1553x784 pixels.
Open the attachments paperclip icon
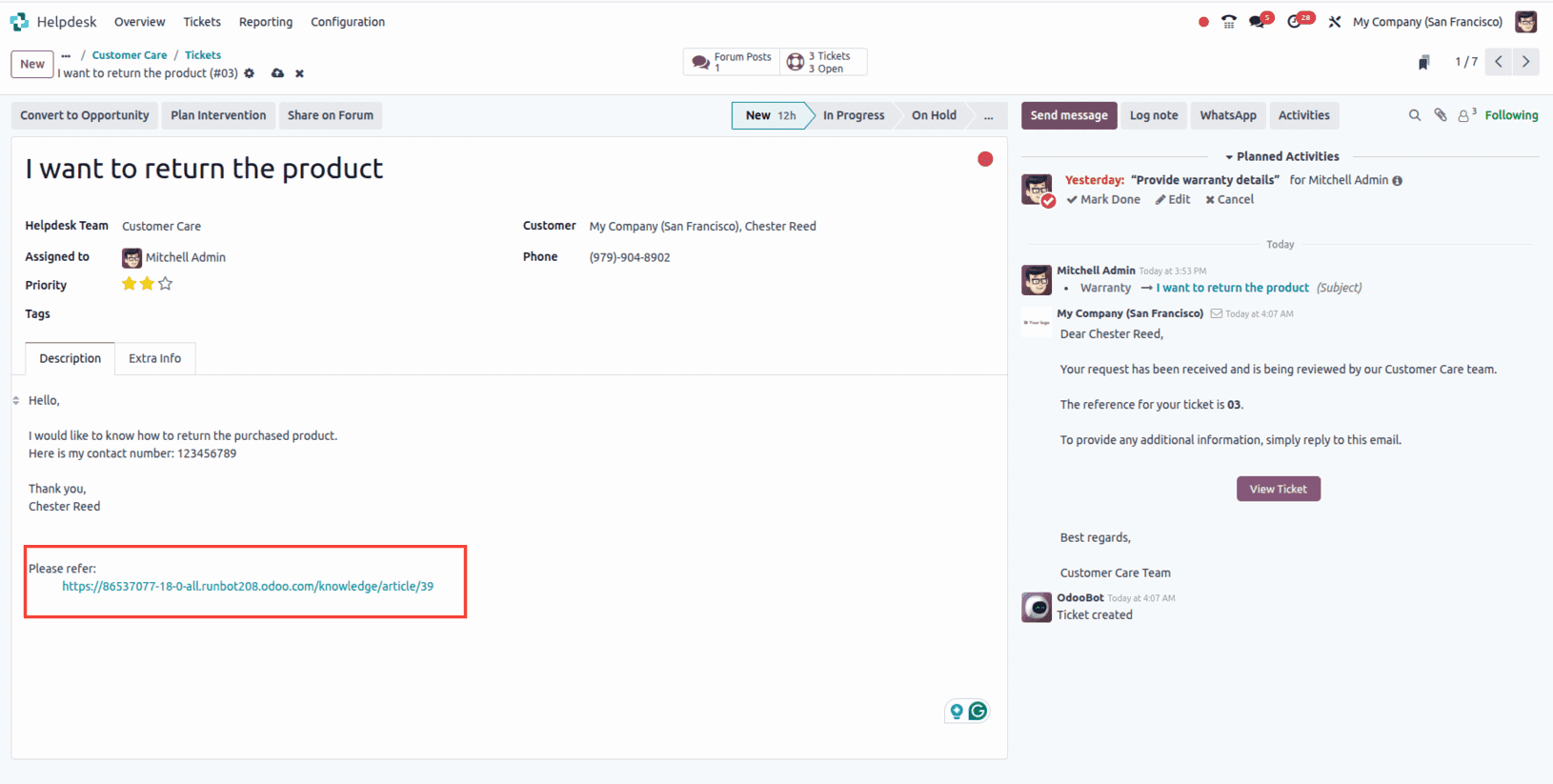pyautogui.click(x=1441, y=115)
